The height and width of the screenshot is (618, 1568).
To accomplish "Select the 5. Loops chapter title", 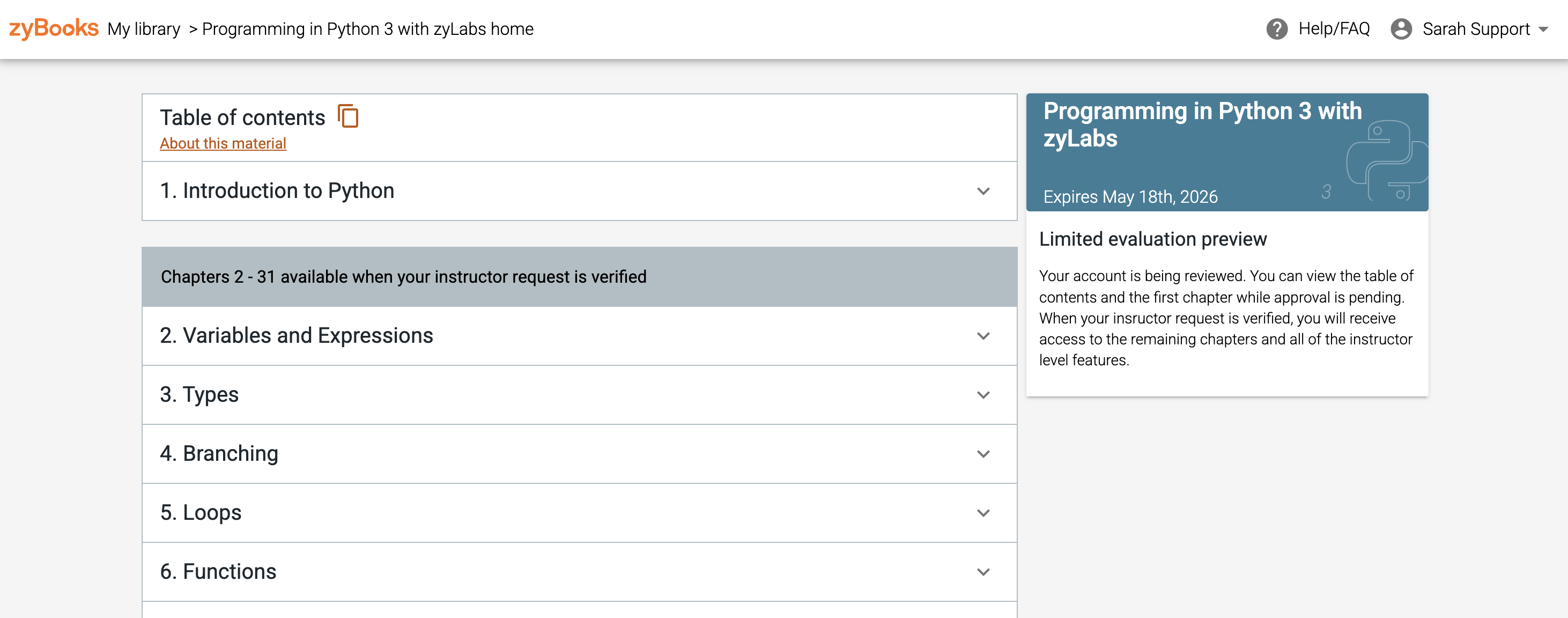I will pos(201,513).
